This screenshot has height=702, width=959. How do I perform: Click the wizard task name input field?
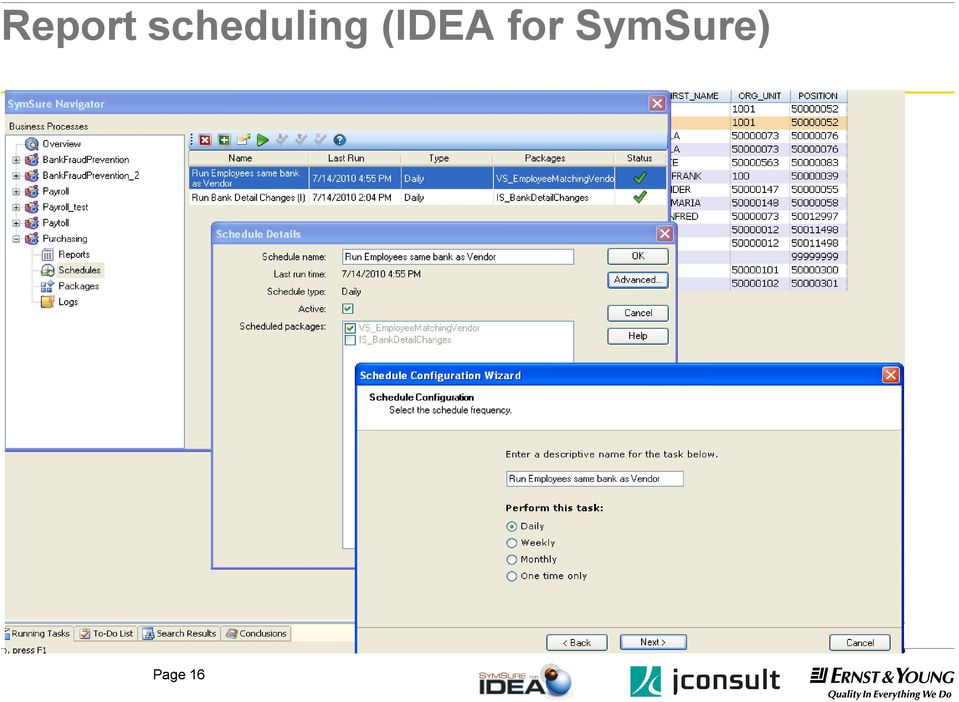594,479
